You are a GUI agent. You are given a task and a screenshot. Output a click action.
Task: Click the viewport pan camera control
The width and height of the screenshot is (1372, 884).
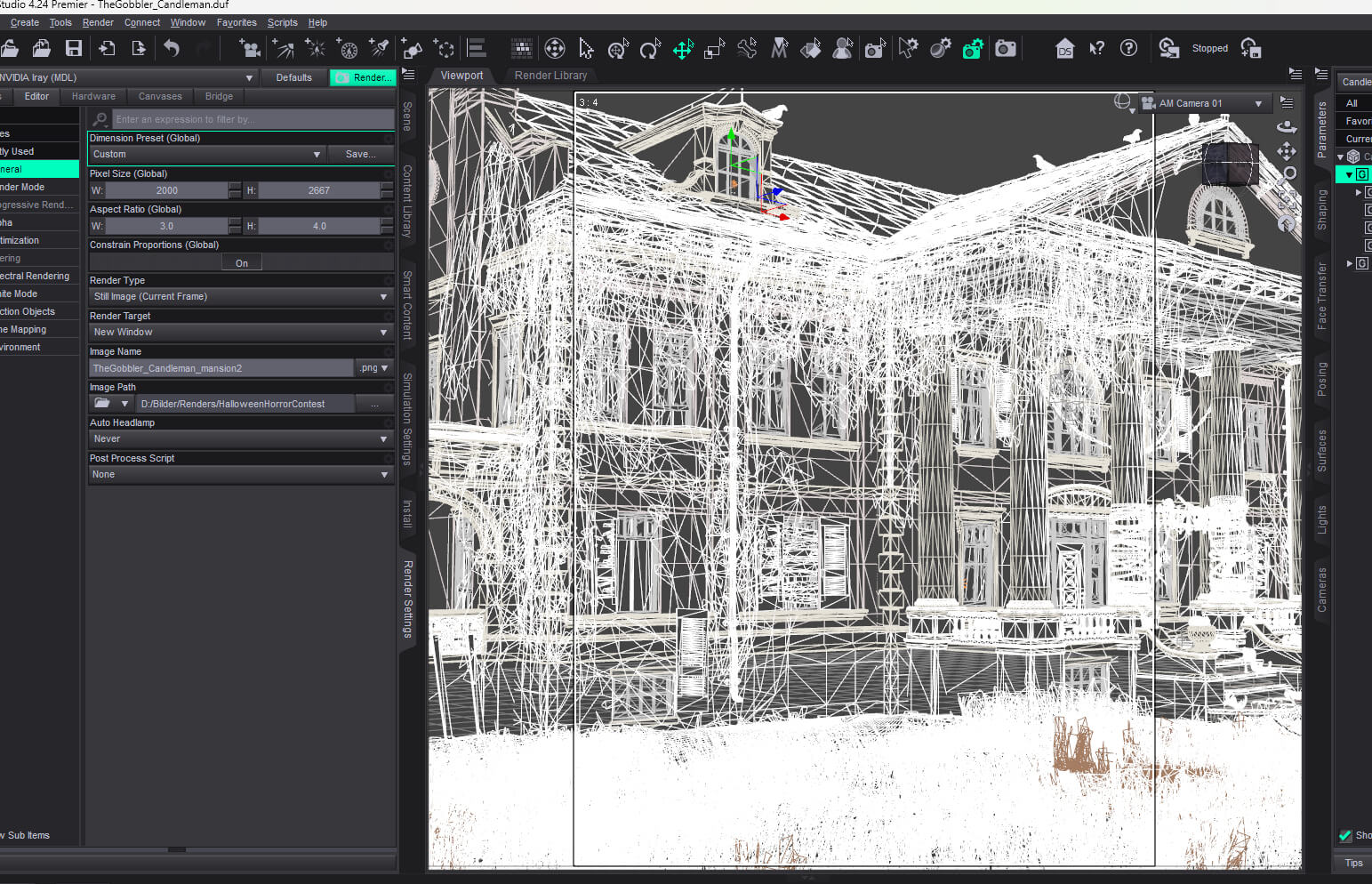[x=1286, y=151]
